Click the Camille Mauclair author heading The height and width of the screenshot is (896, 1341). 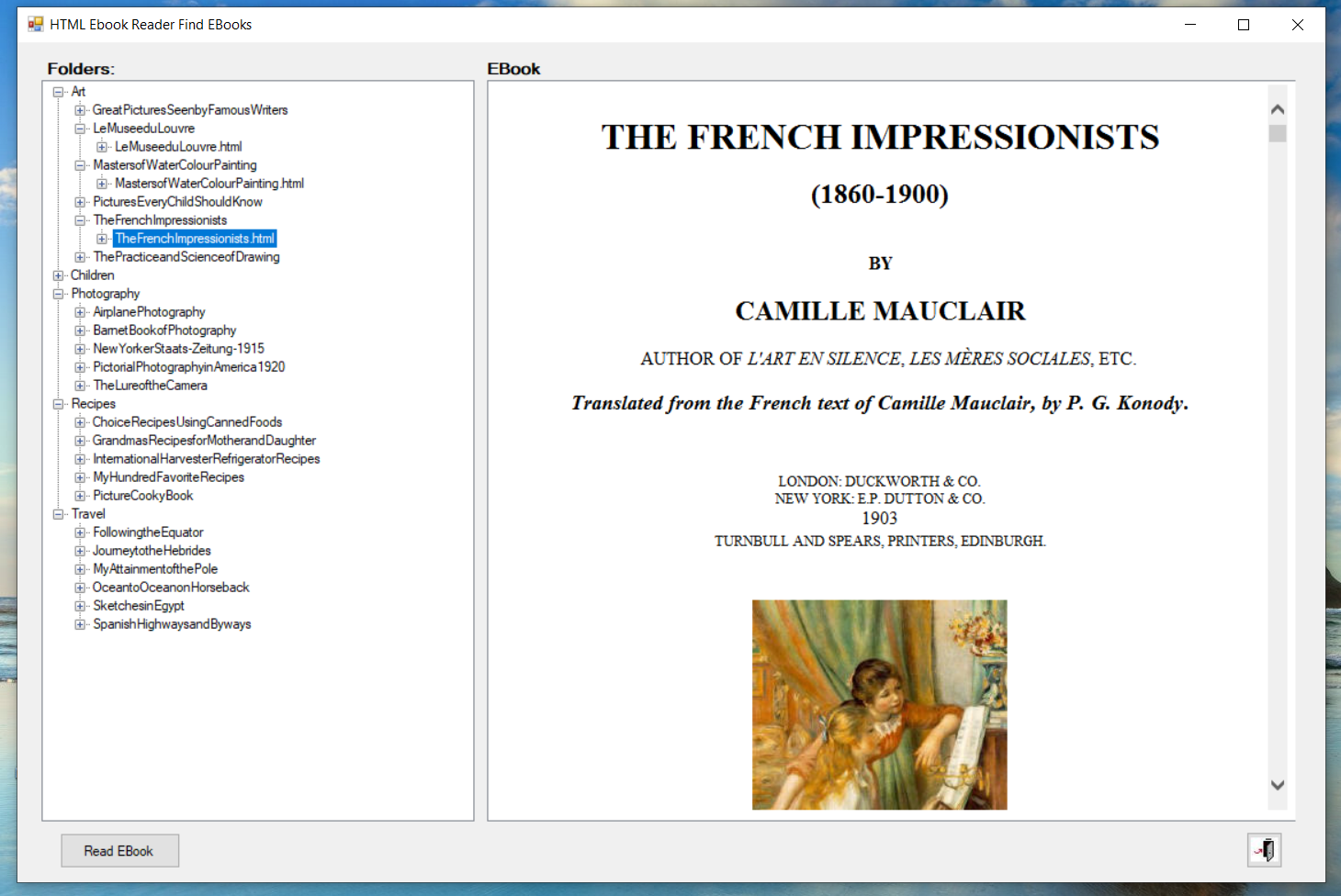880,311
